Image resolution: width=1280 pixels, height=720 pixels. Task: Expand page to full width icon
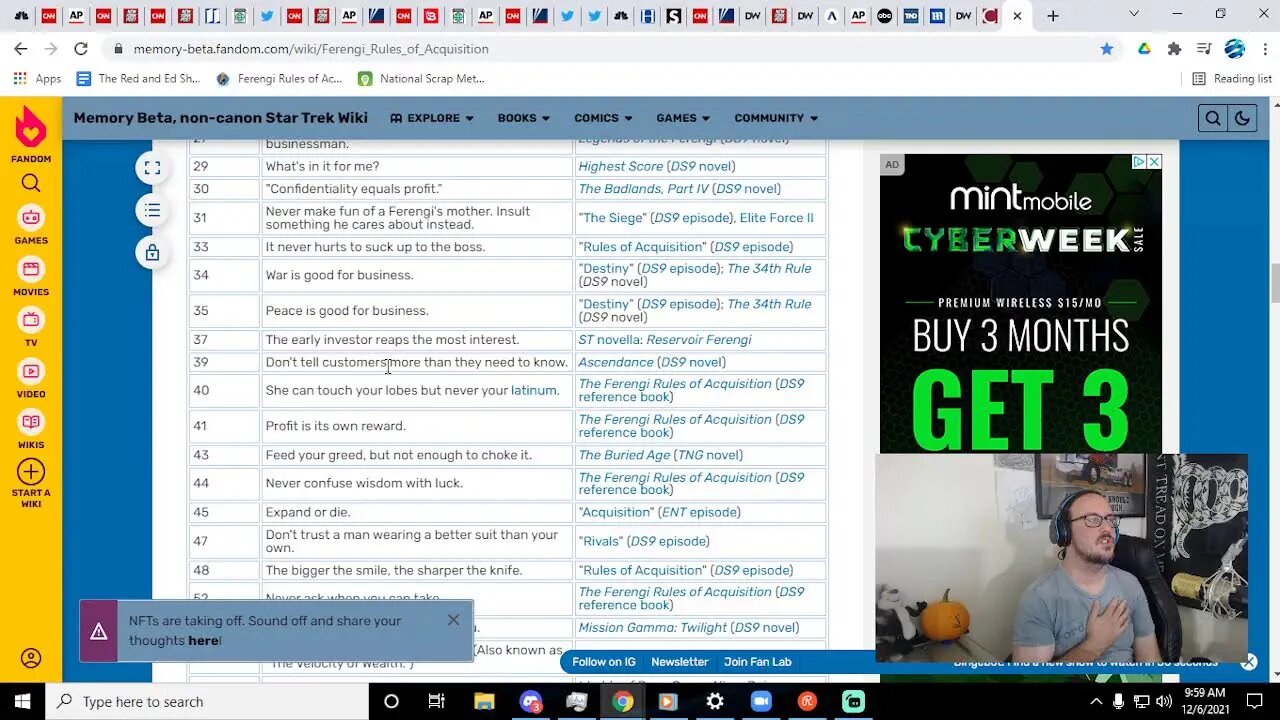click(152, 168)
